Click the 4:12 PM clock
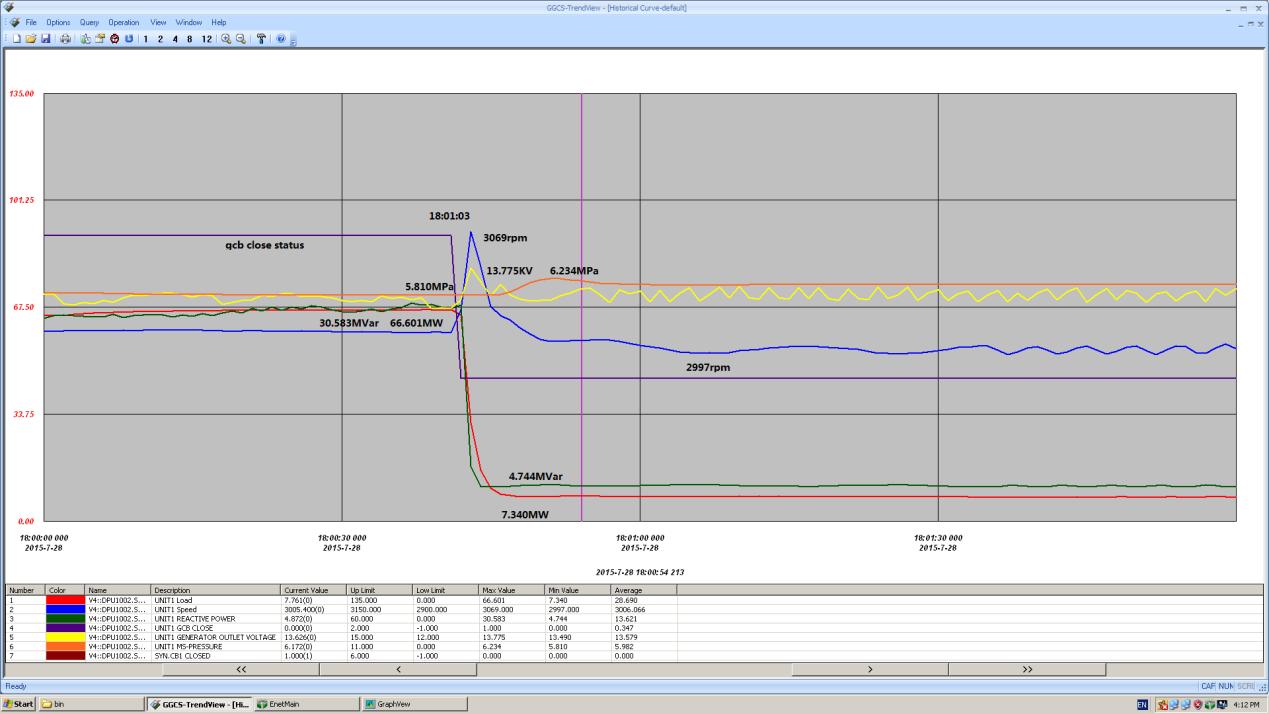The height and width of the screenshot is (714, 1269). (1245, 704)
